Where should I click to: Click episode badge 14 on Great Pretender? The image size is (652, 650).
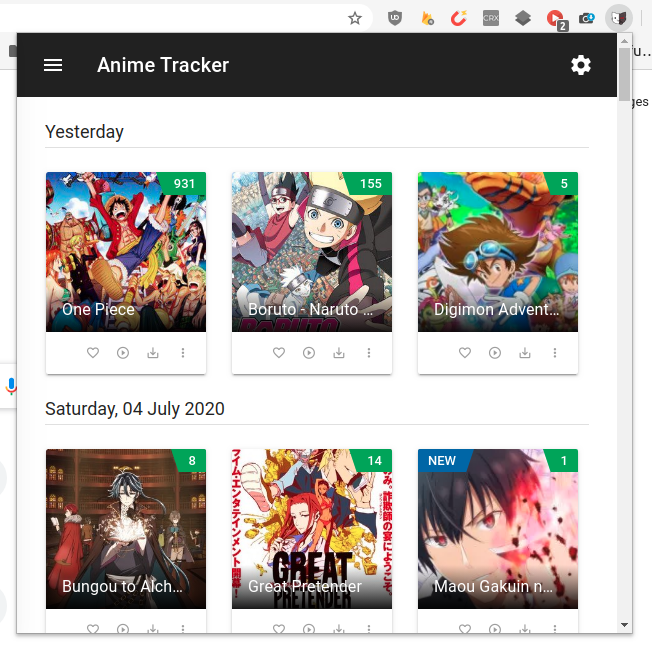(373, 460)
